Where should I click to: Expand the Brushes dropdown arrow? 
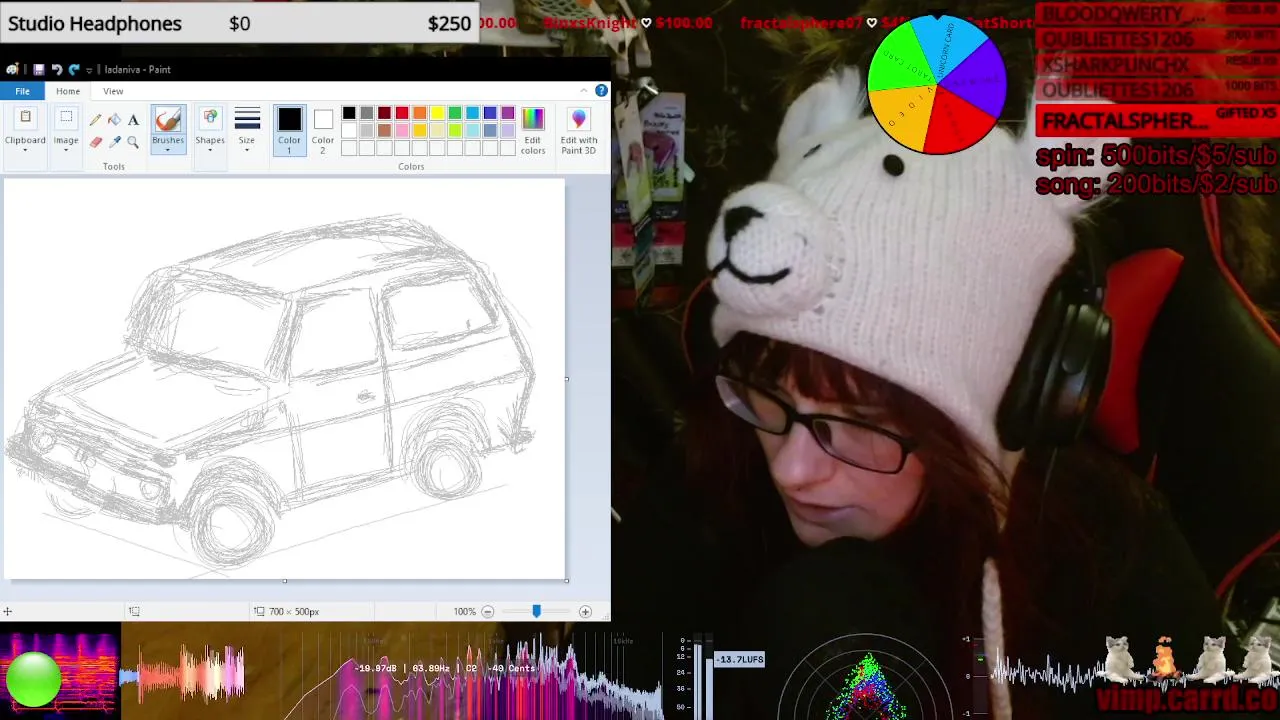pyautogui.click(x=168, y=150)
